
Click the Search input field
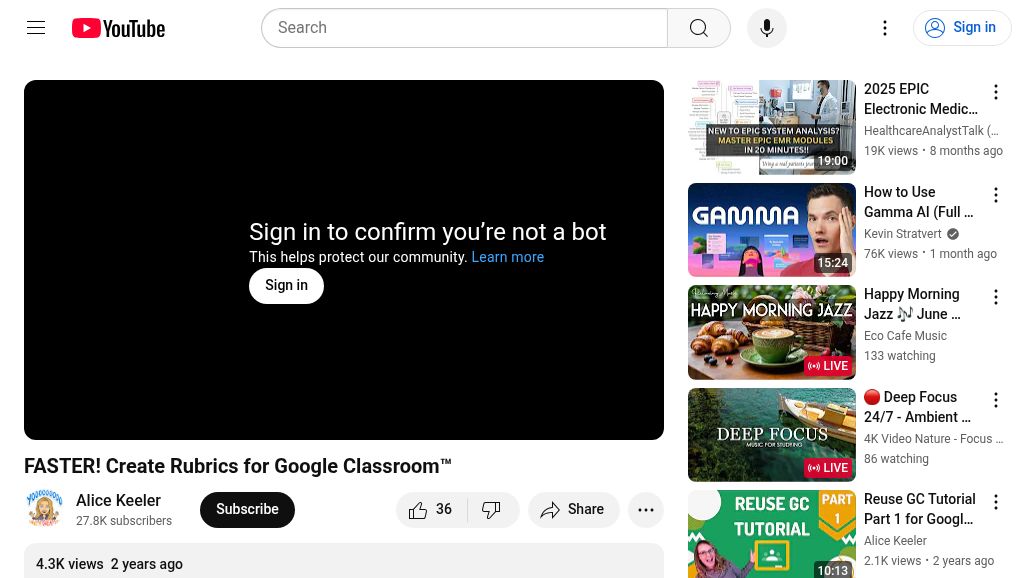(x=464, y=28)
